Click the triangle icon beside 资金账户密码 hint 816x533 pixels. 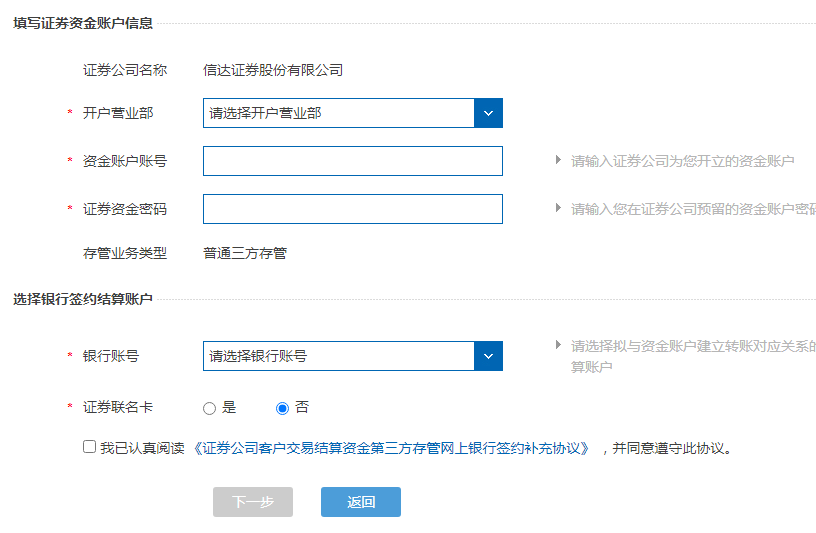[x=558, y=208]
